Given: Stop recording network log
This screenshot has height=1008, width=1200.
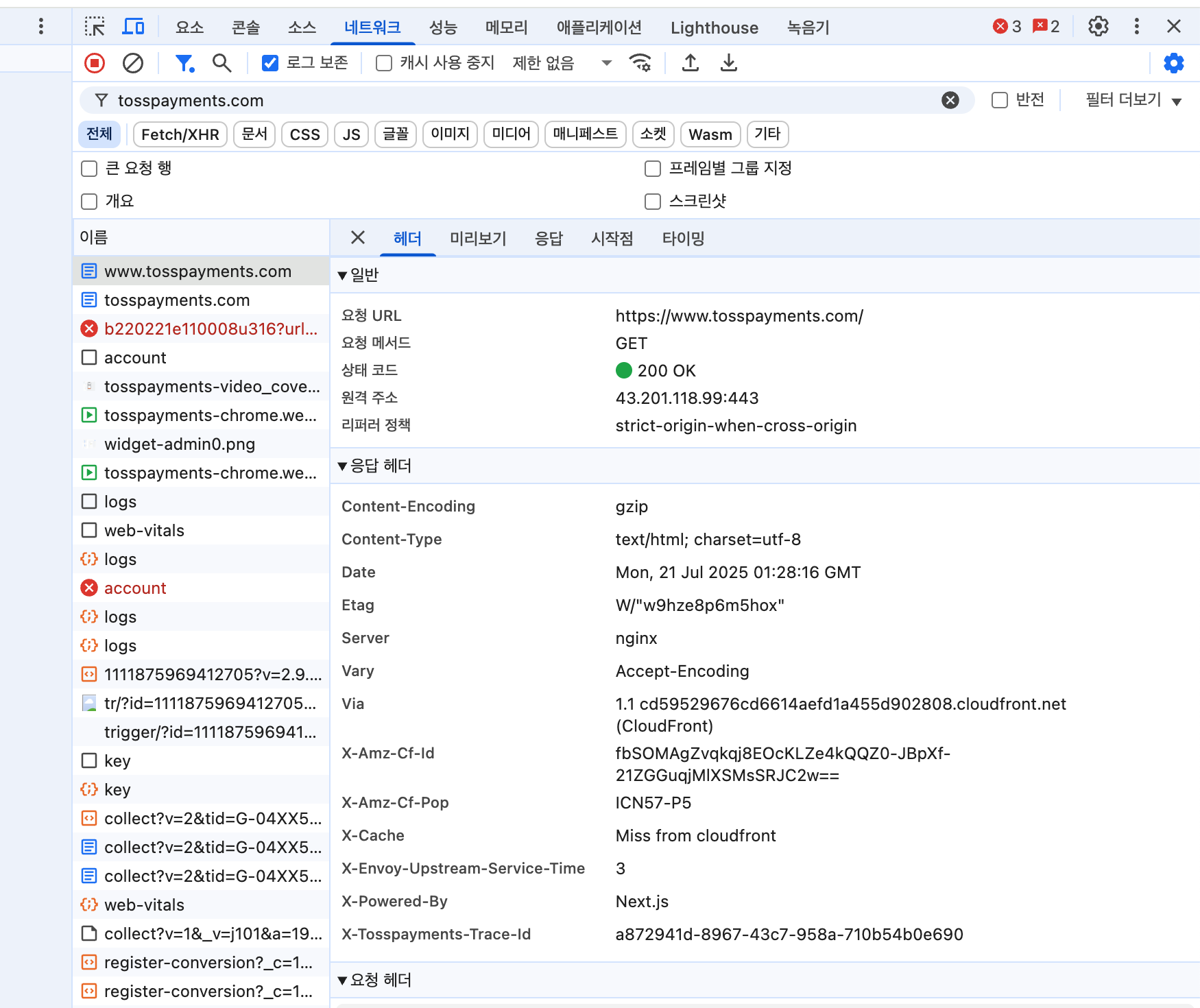Looking at the screenshot, I should point(95,63).
